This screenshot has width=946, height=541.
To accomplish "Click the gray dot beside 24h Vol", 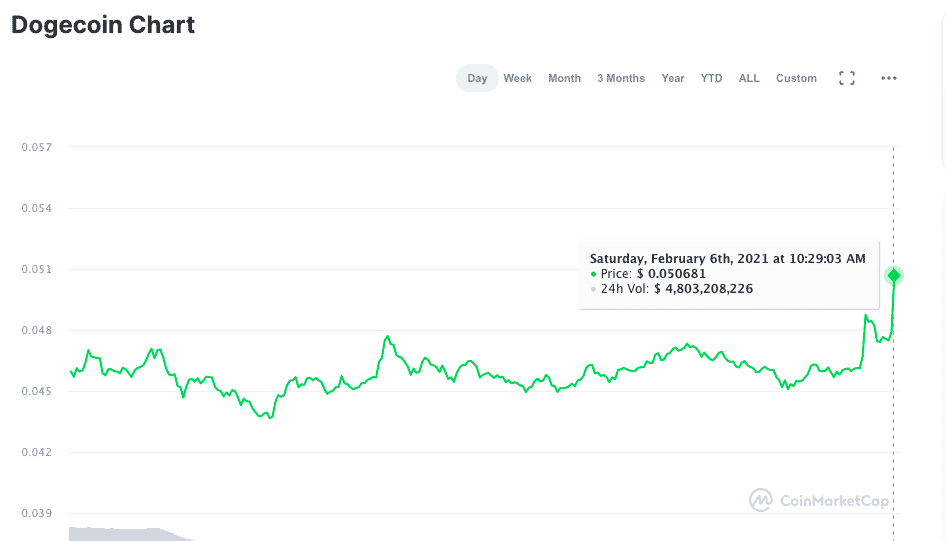I will point(594,289).
